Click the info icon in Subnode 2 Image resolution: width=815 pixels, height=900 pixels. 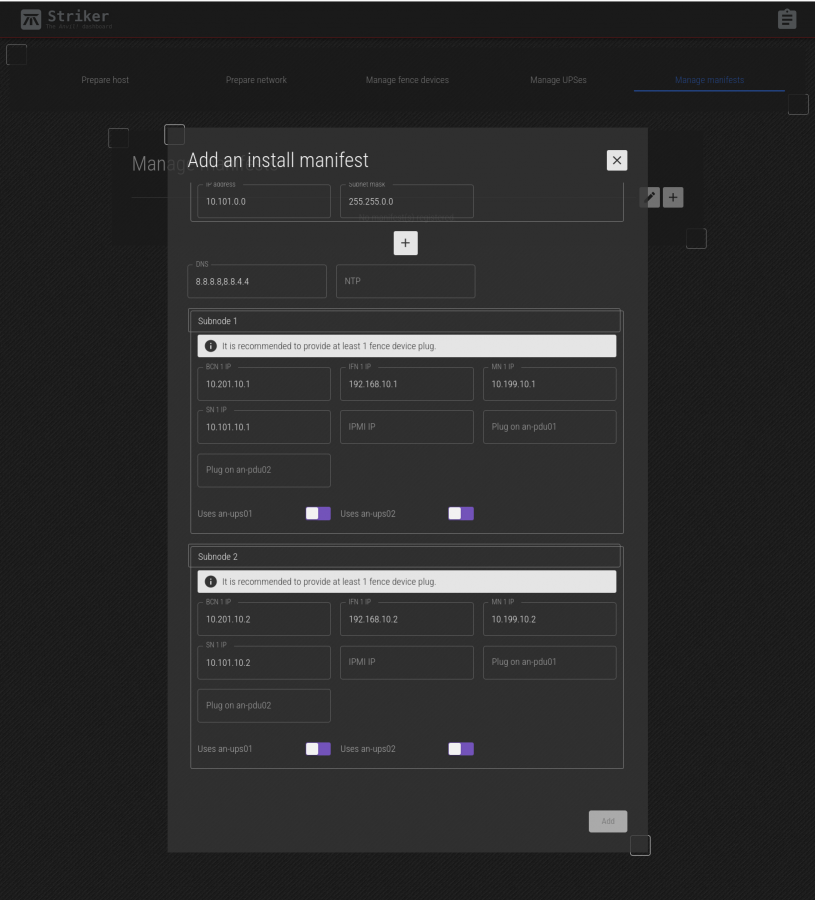[x=211, y=581]
